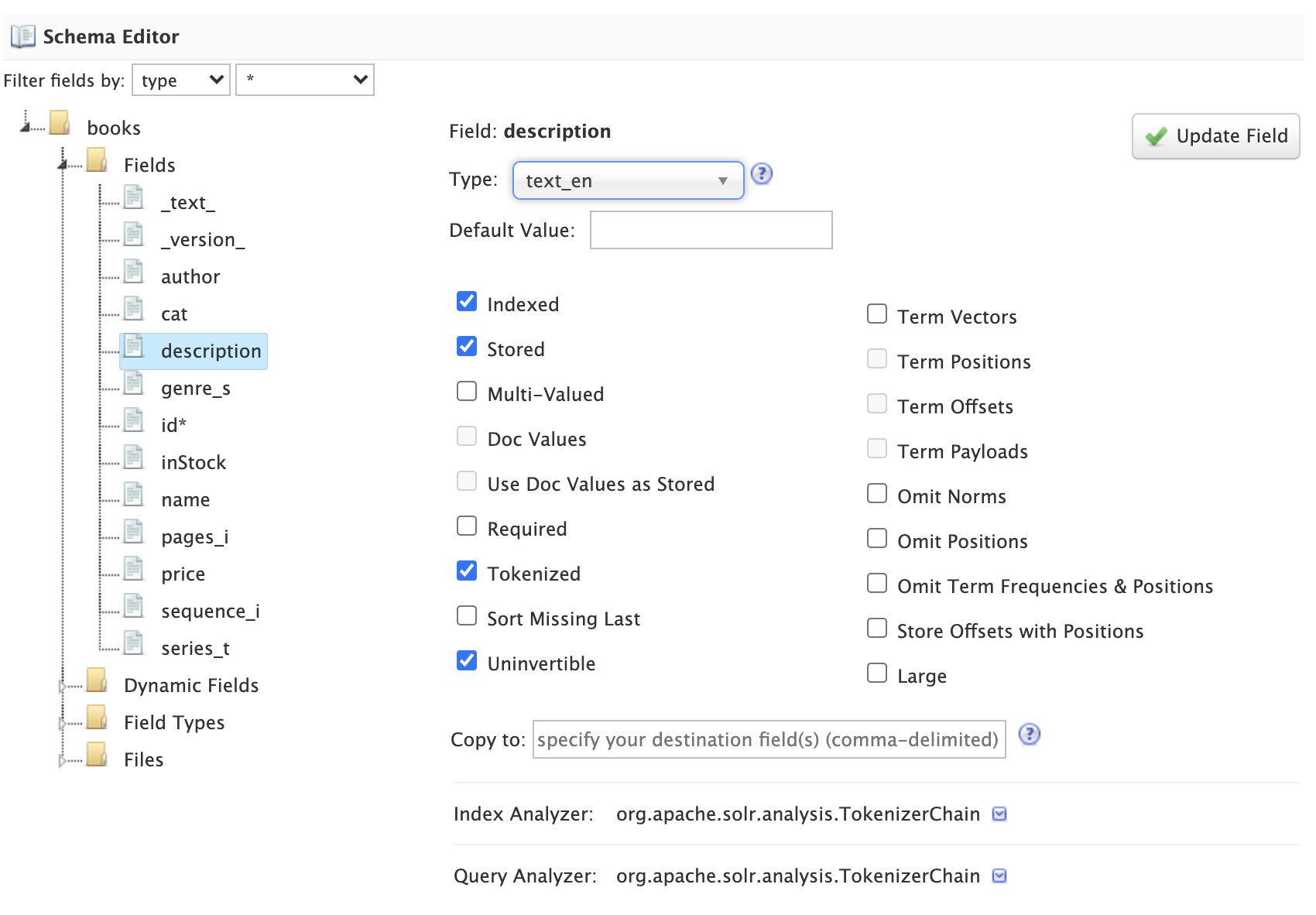The width and height of the screenshot is (1316, 915).
Task: Click the Default Value text box
Action: pyautogui.click(x=711, y=230)
